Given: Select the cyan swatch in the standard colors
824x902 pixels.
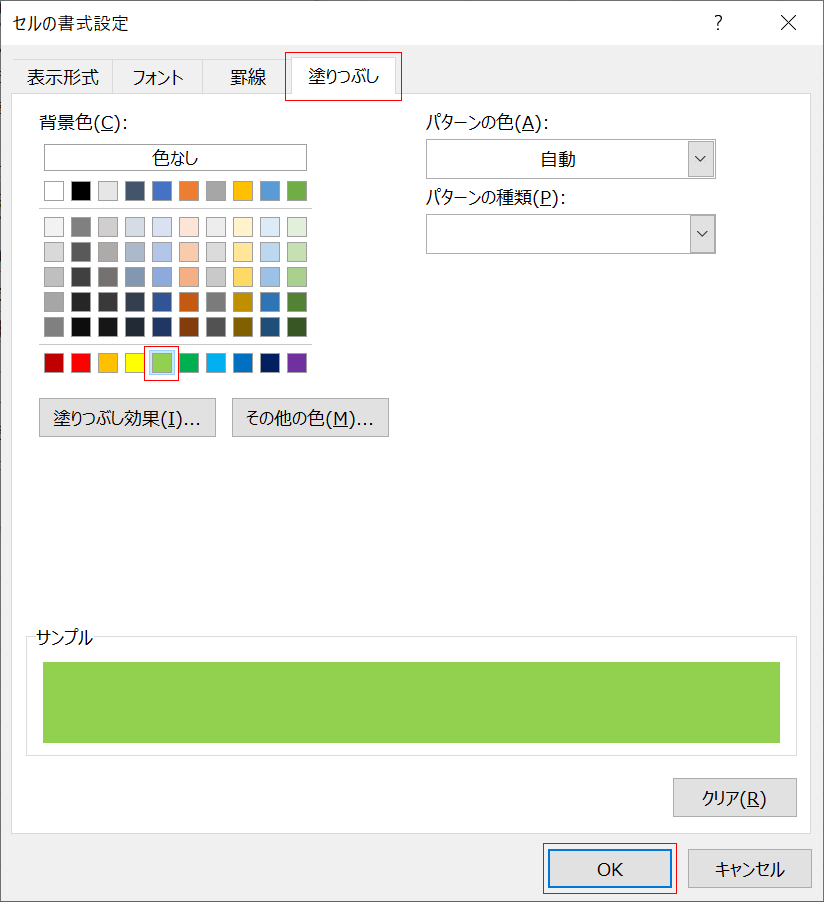Looking at the screenshot, I should [x=215, y=362].
